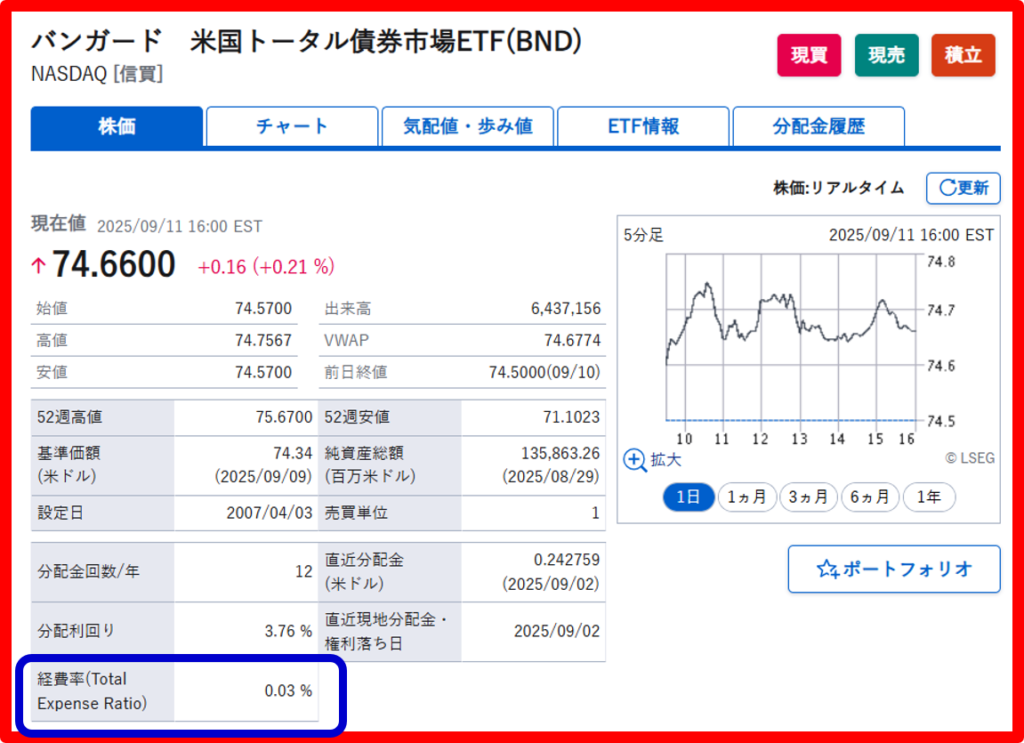Switch chart period to 1年
The width and height of the screenshot is (1024, 743).
pos(929,498)
